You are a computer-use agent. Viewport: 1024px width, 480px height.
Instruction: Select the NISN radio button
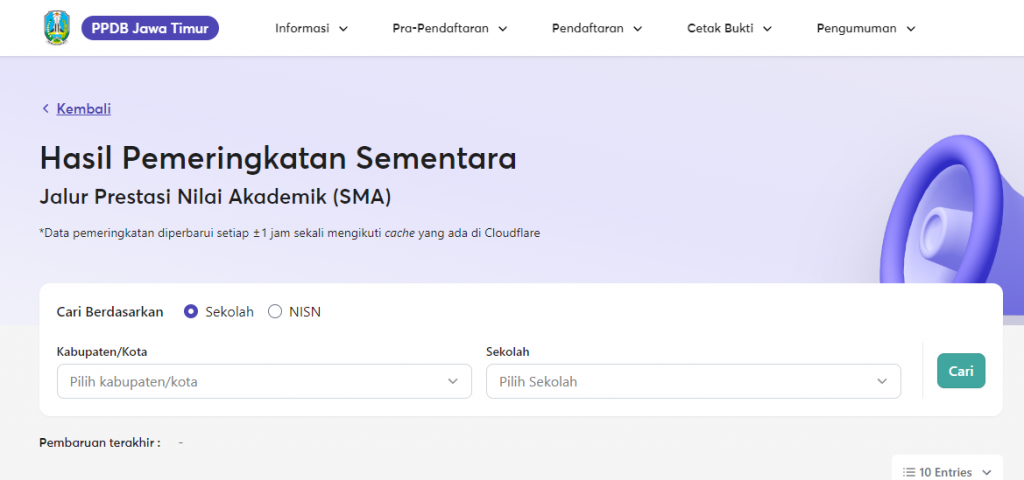pyautogui.click(x=275, y=312)
